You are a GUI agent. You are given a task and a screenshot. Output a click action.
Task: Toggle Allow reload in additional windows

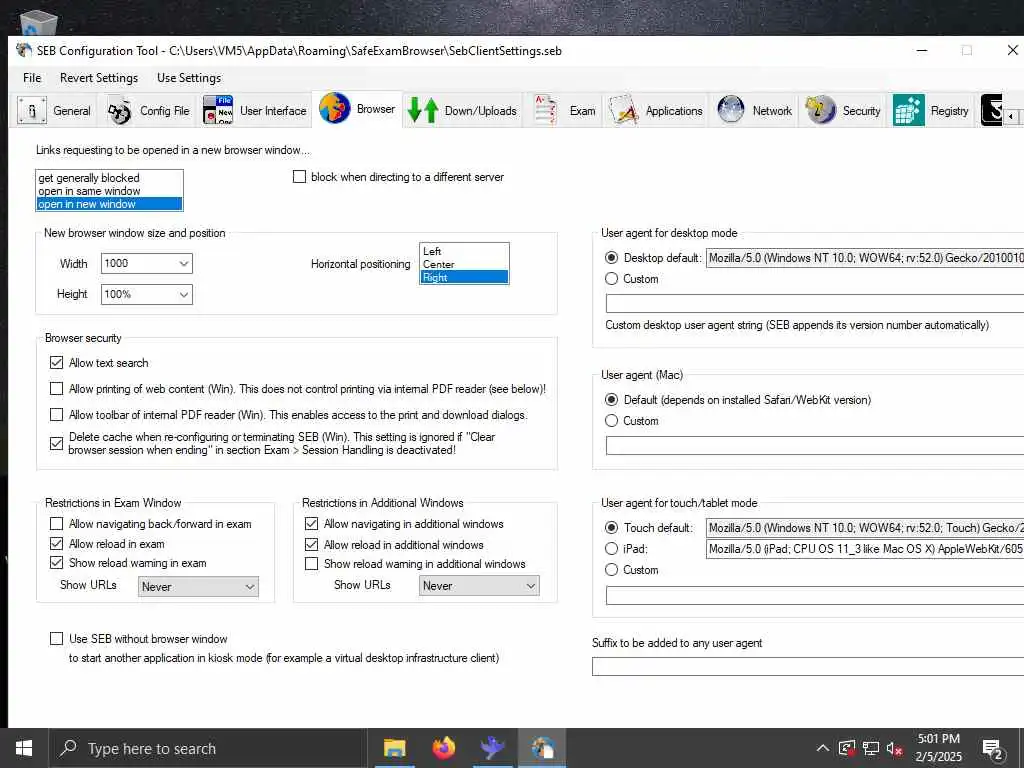coord(312,545)
